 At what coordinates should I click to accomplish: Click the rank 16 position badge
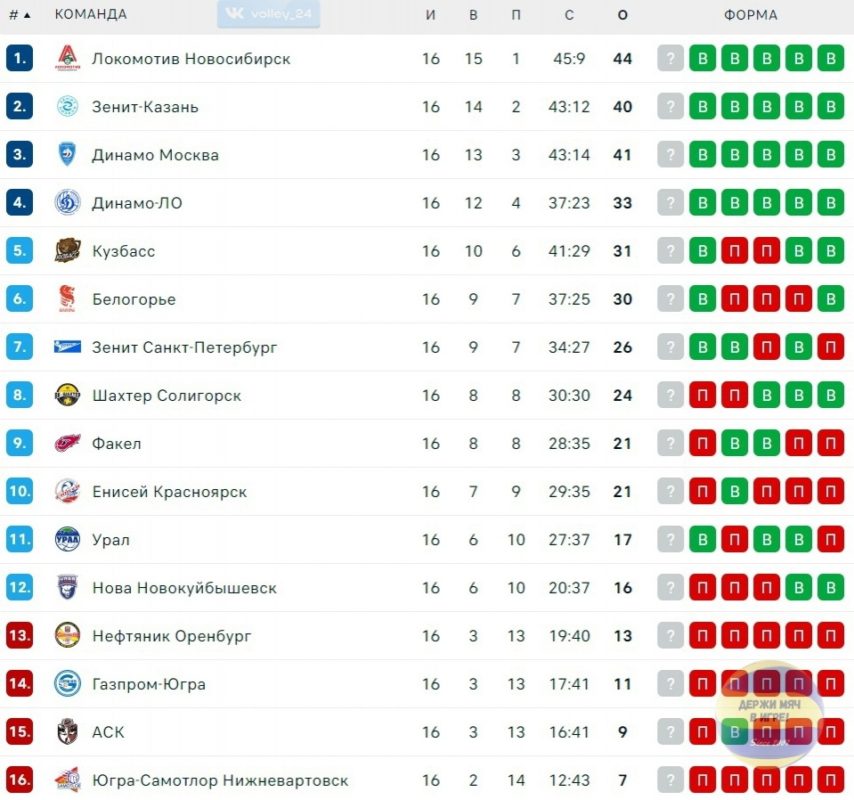[20, 780]
